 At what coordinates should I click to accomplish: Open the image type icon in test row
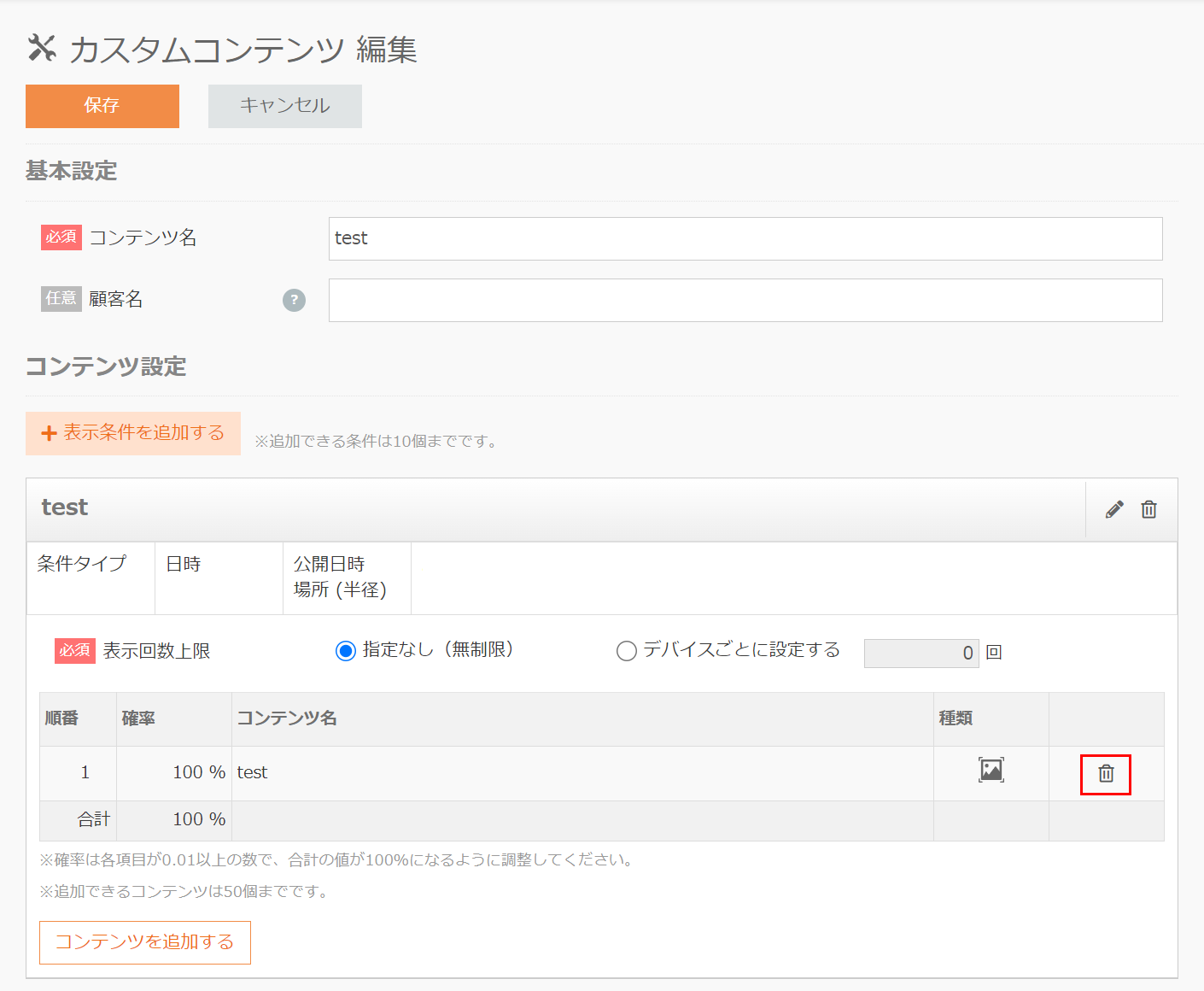click(991, 770)
